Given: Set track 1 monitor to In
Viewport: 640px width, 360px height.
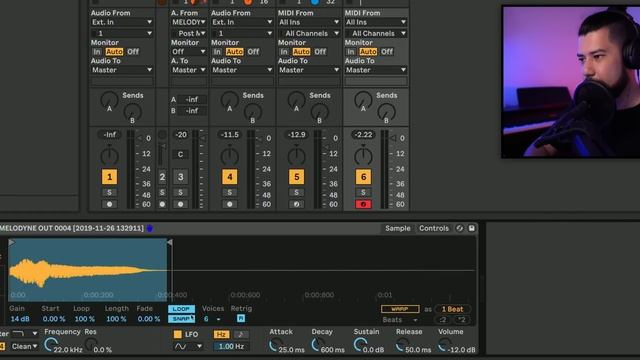Looking at the screenshot, I should (x=97, y=52).
